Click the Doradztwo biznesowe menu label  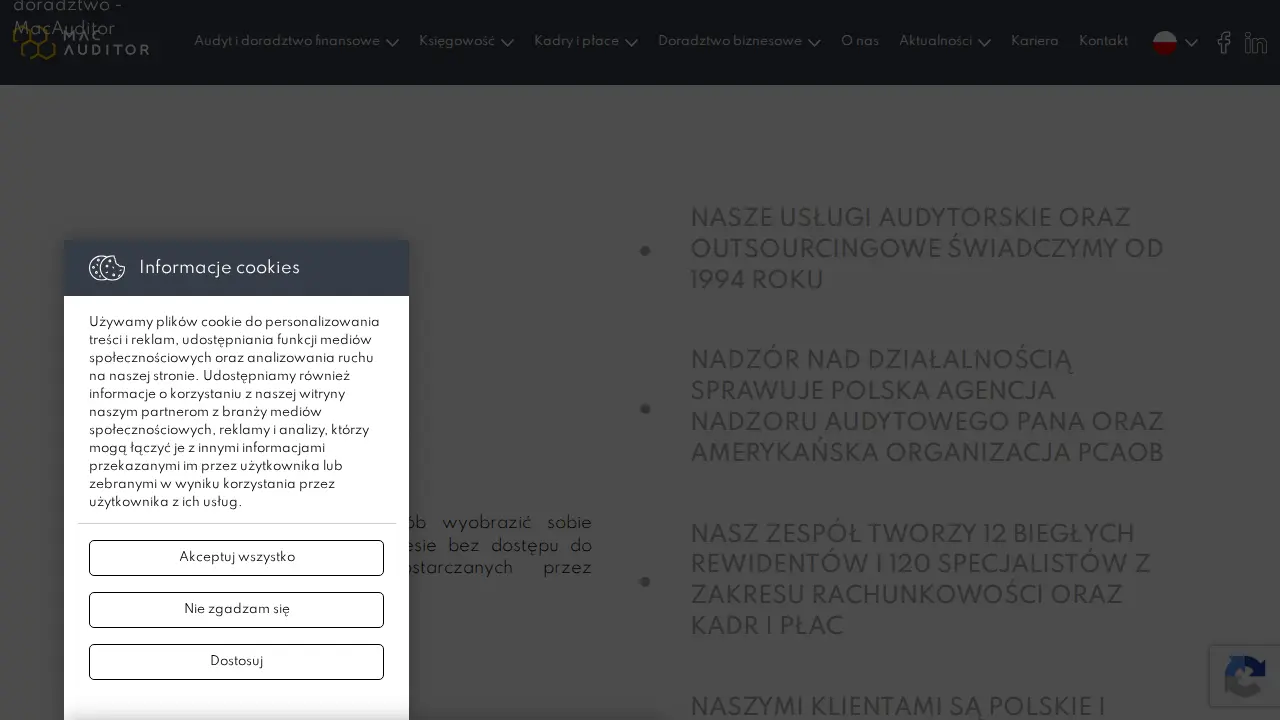point(730,41)
